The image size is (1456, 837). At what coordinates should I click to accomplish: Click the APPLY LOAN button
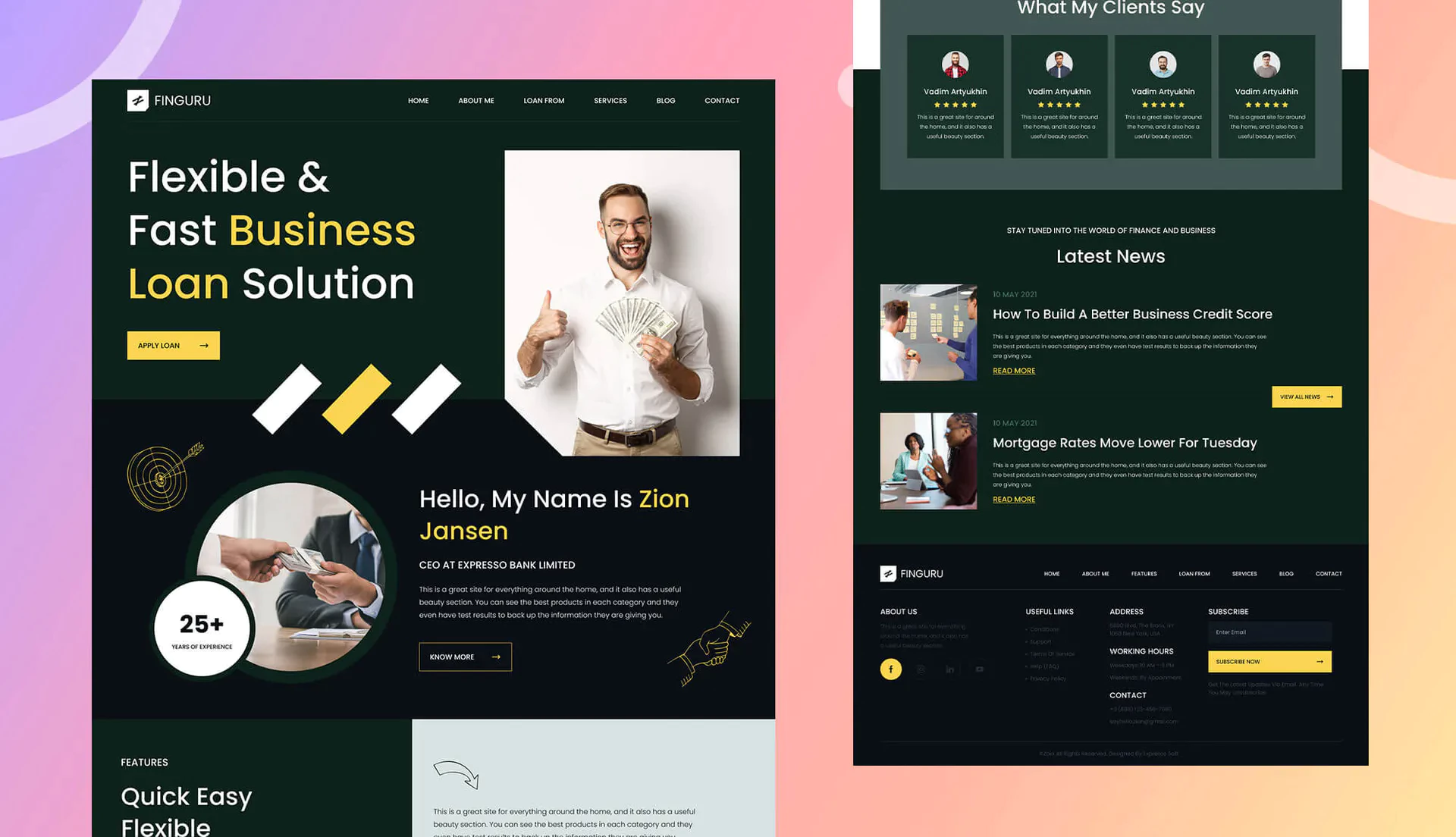pos(173,345)
